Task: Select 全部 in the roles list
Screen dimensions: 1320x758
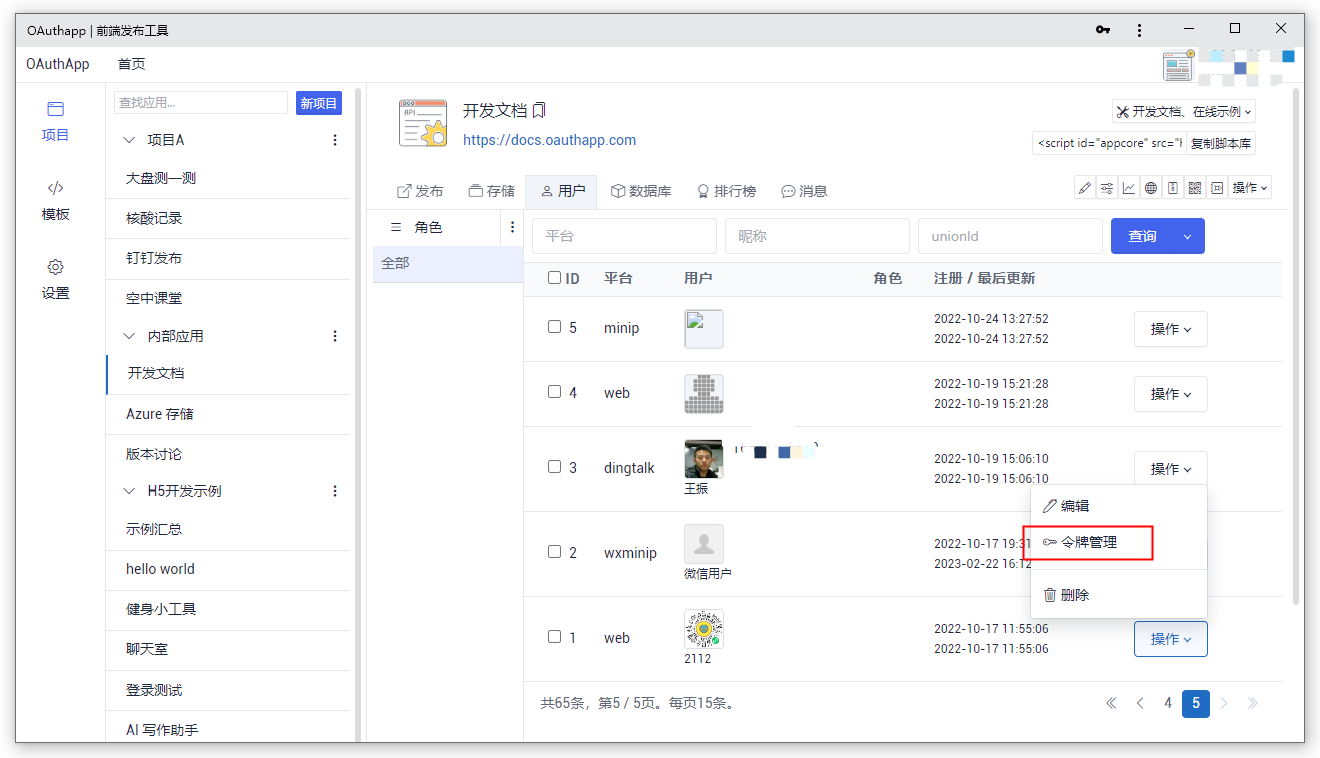Action: [448, 264]
